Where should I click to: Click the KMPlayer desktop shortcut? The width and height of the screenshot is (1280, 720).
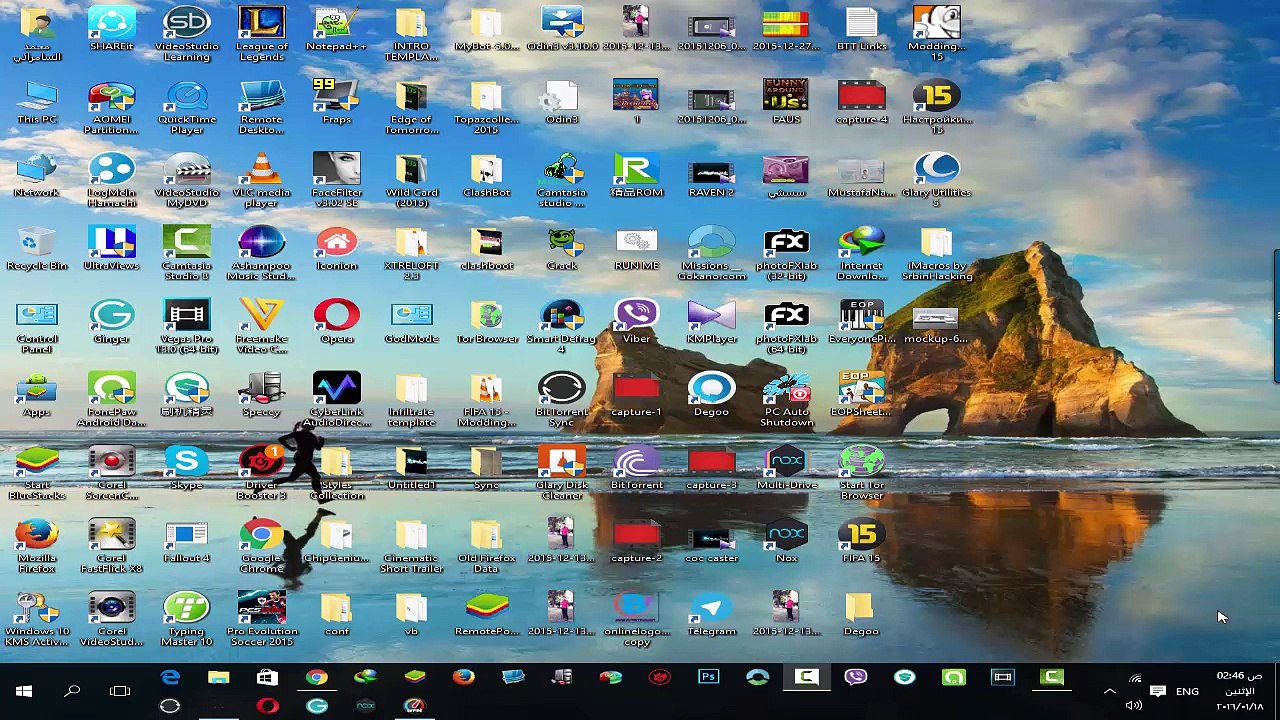[x=711, y=322]
